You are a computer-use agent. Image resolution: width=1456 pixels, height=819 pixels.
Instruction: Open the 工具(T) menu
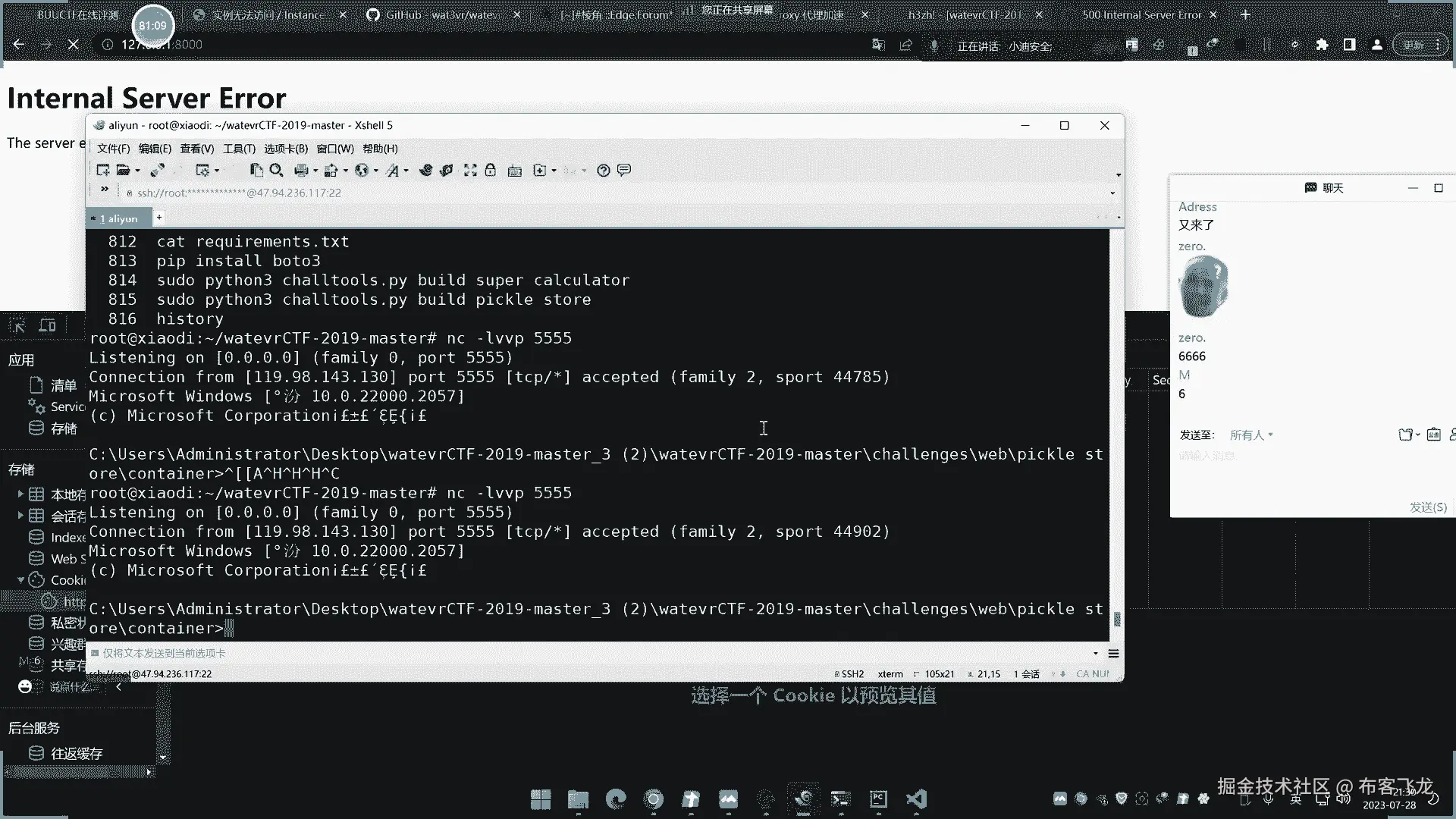(239, 149)
